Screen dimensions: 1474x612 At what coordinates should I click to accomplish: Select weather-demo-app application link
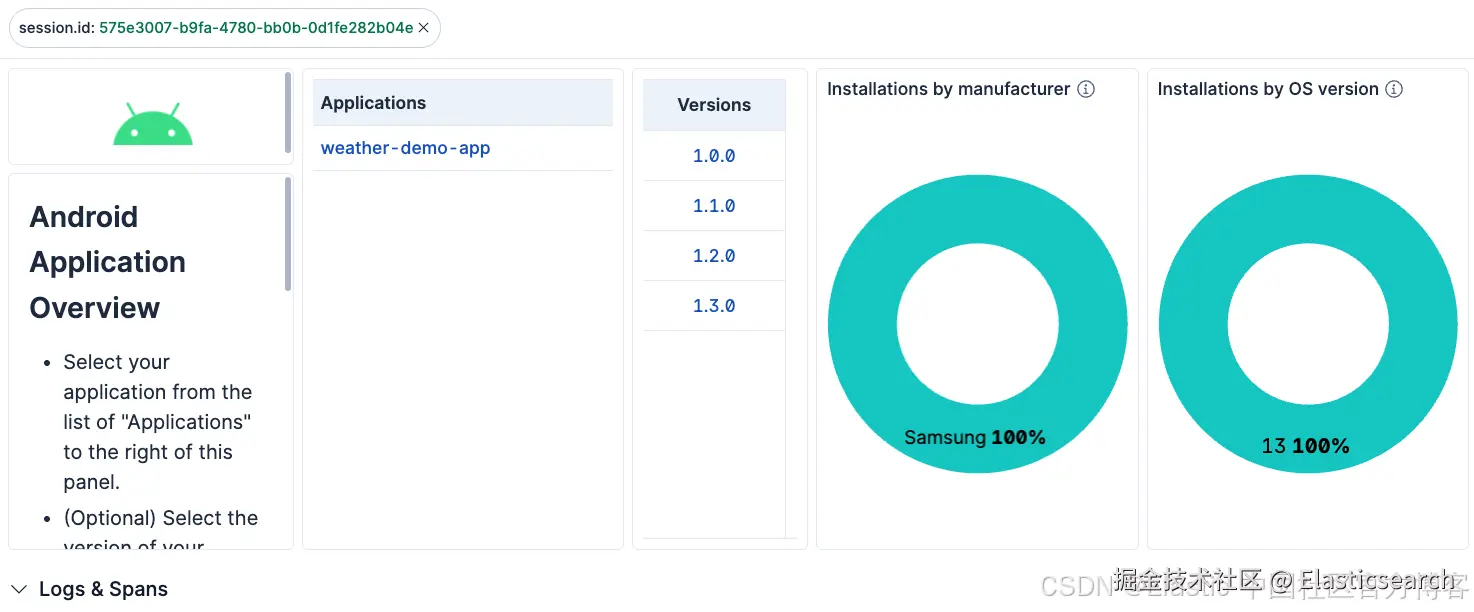coord(405,148)
